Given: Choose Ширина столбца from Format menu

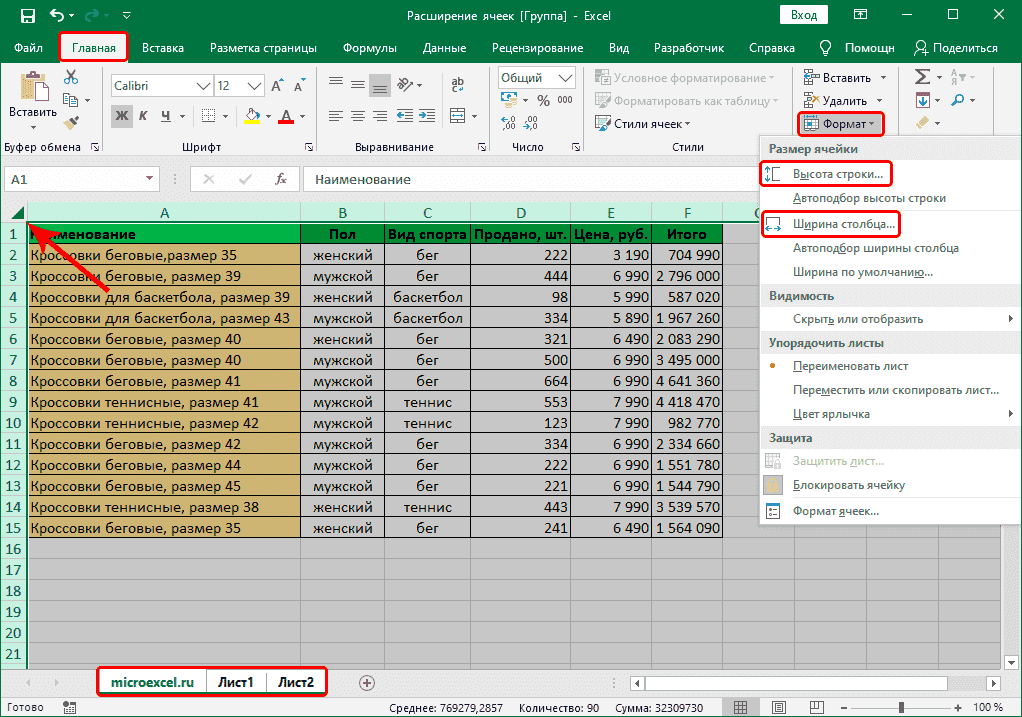Looking at the screenshot, I should click(x=842, y=223).
